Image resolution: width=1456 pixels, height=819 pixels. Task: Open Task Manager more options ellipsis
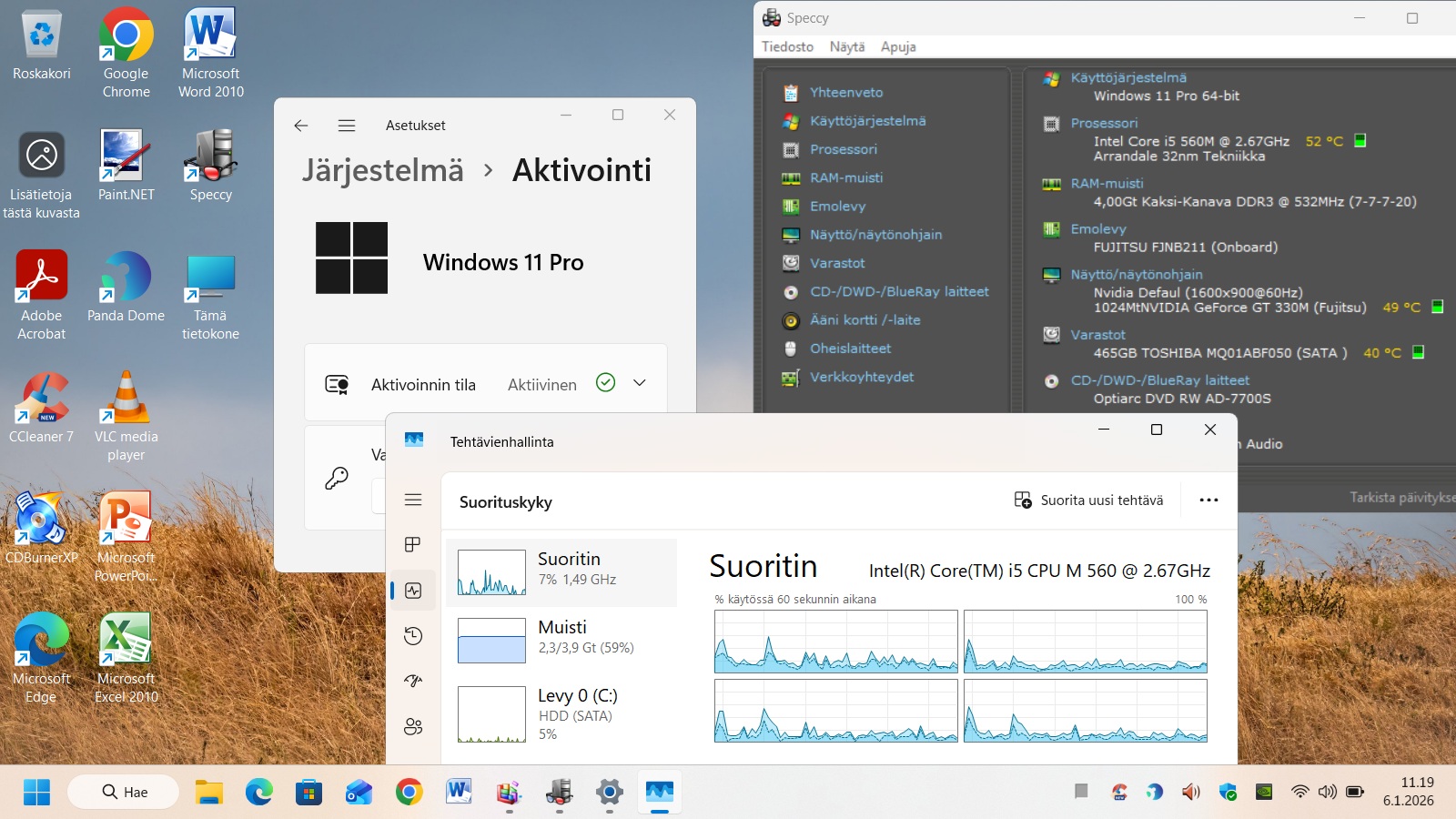[1208, 500]
